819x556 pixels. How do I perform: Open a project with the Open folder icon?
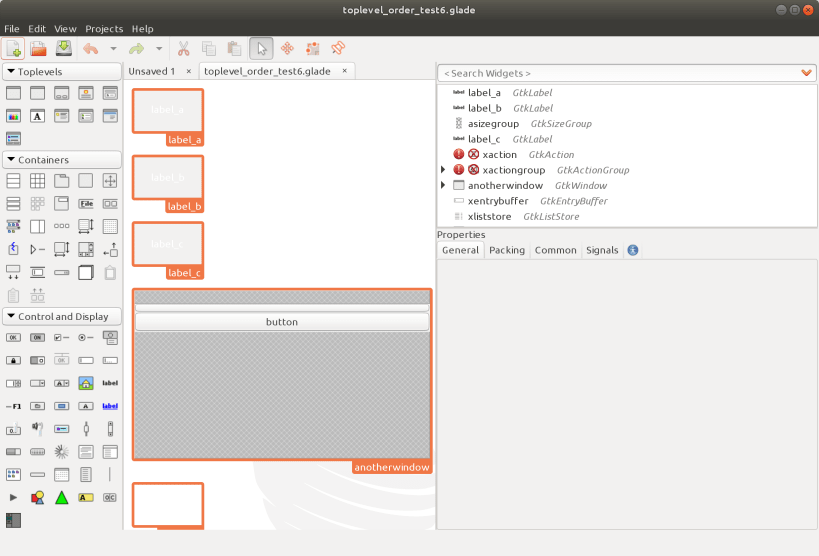tap(38, 49)
